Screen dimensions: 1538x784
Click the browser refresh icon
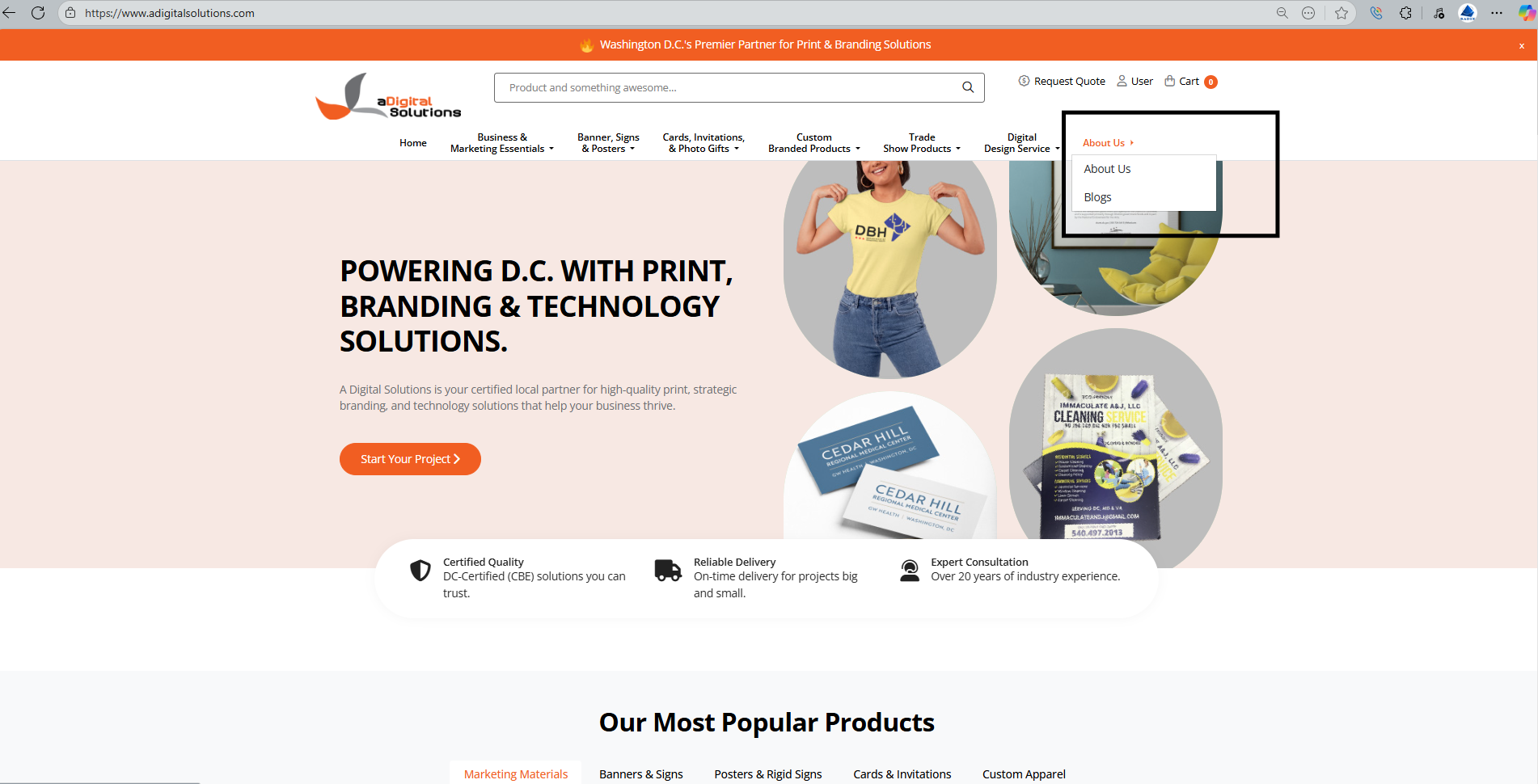pos(38,13)
